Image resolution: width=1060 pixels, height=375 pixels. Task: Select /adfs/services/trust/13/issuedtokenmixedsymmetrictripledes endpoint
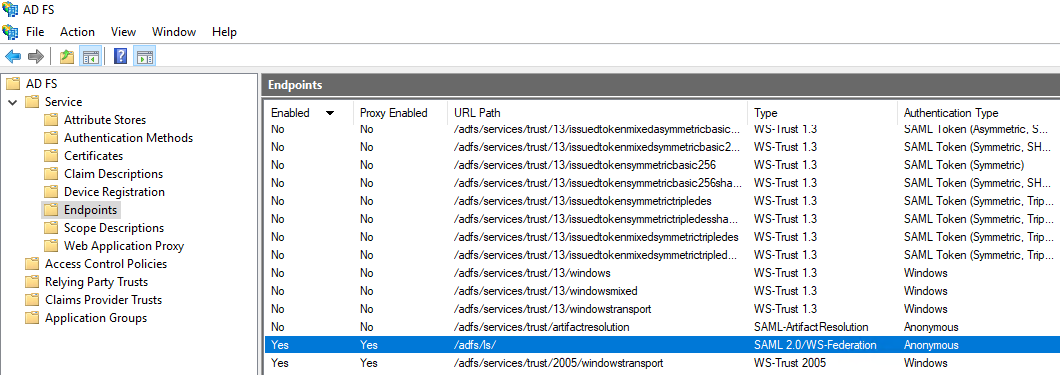tap(662, 236)
